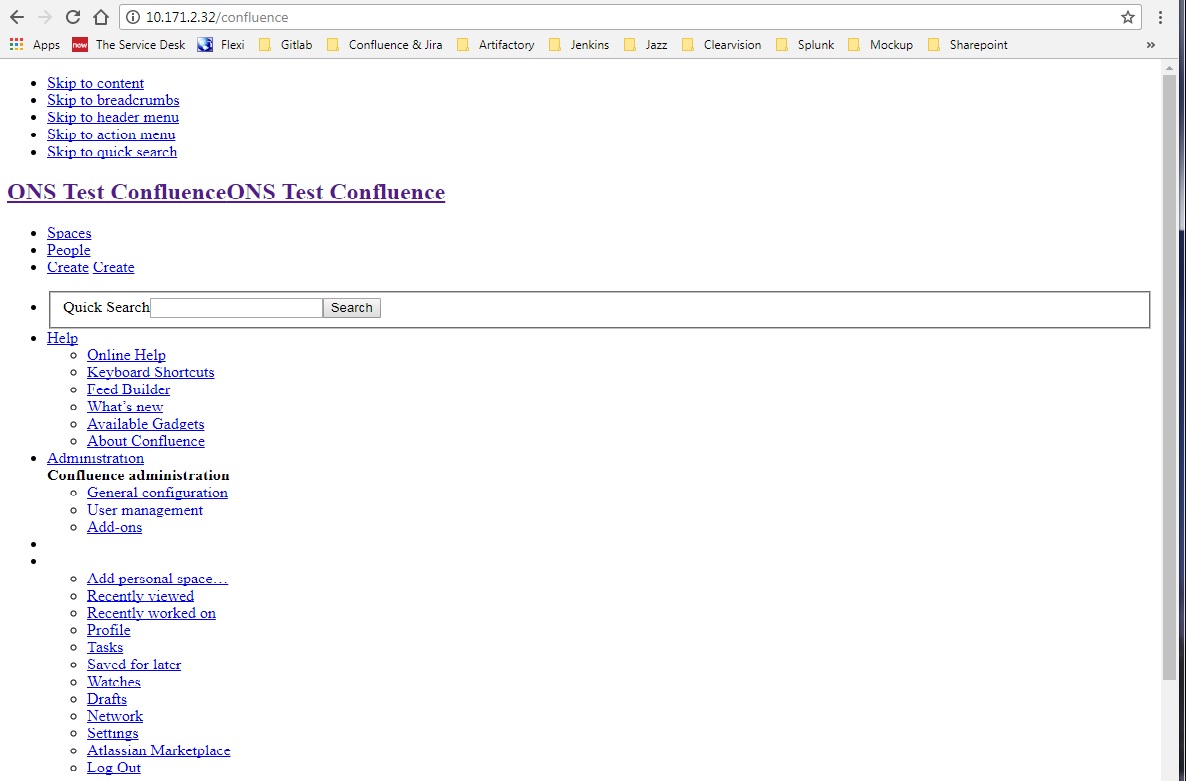The image size is (1186, 781).
Task: Open the browser home page
Action: point(99,17)
